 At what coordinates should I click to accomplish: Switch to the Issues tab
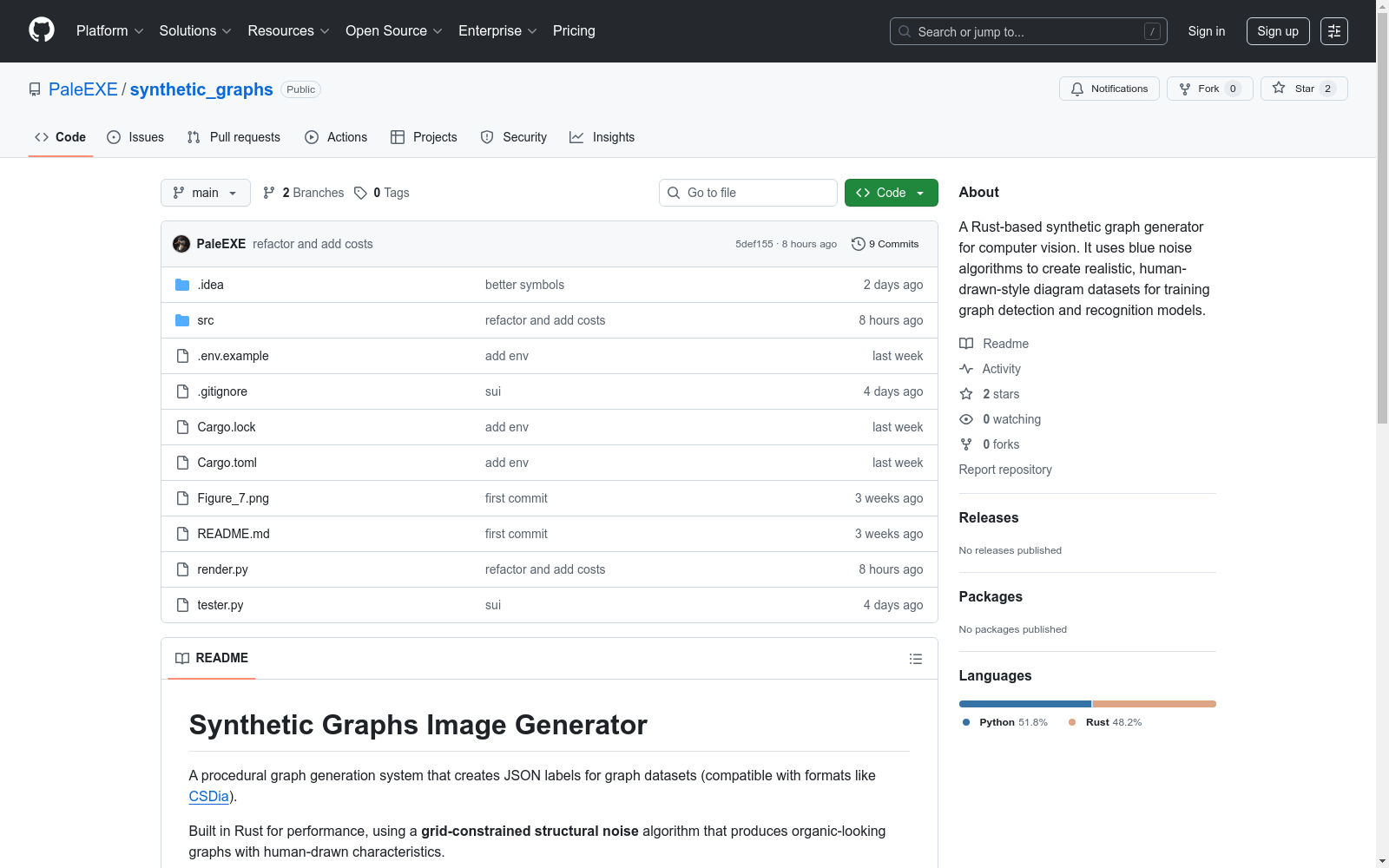tap(135, 137)
